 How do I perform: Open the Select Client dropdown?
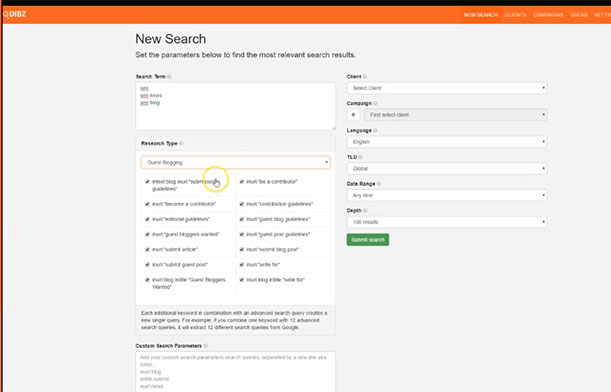[447, 88]
